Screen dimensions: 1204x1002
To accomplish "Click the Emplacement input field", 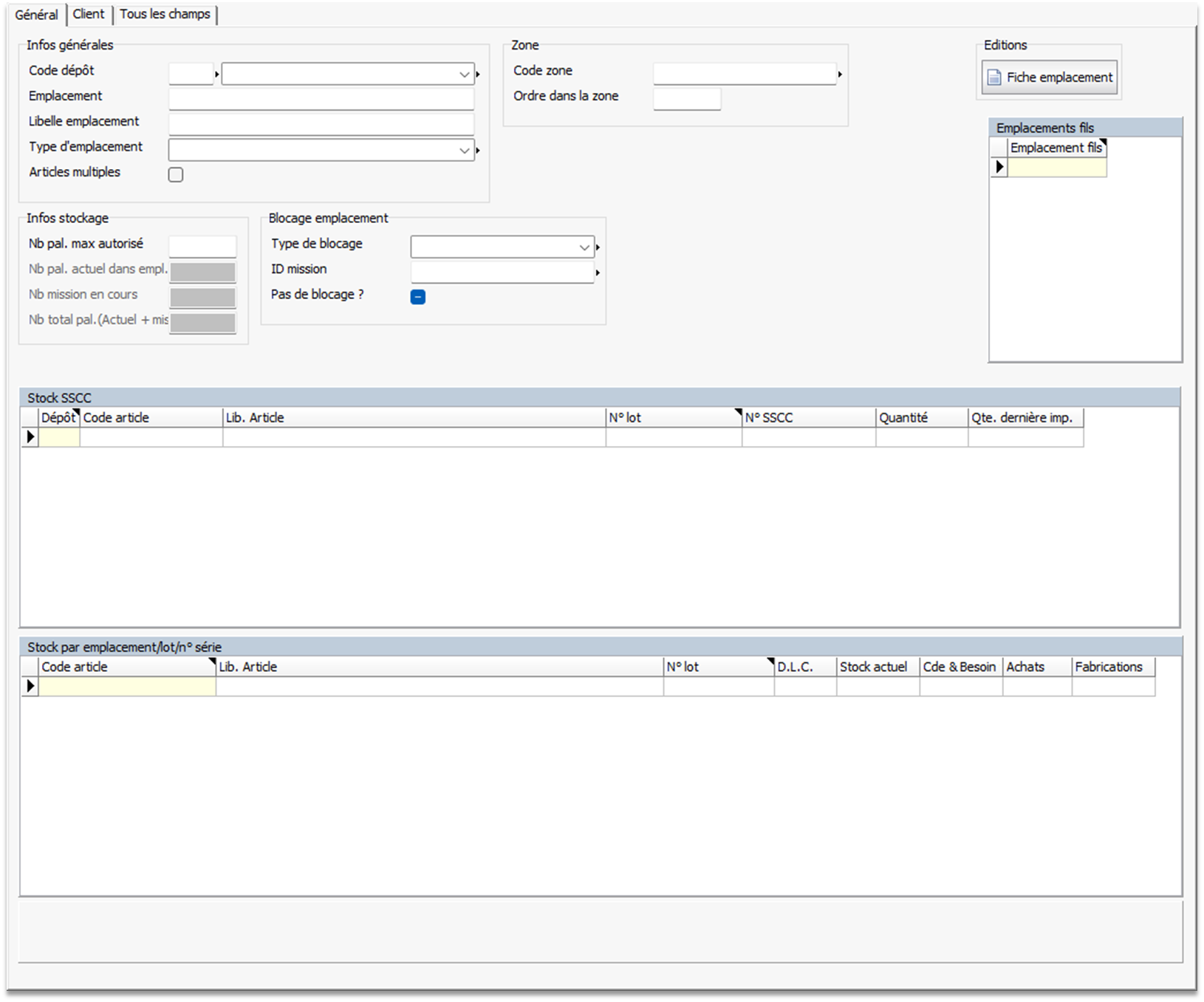I will 321,99.
